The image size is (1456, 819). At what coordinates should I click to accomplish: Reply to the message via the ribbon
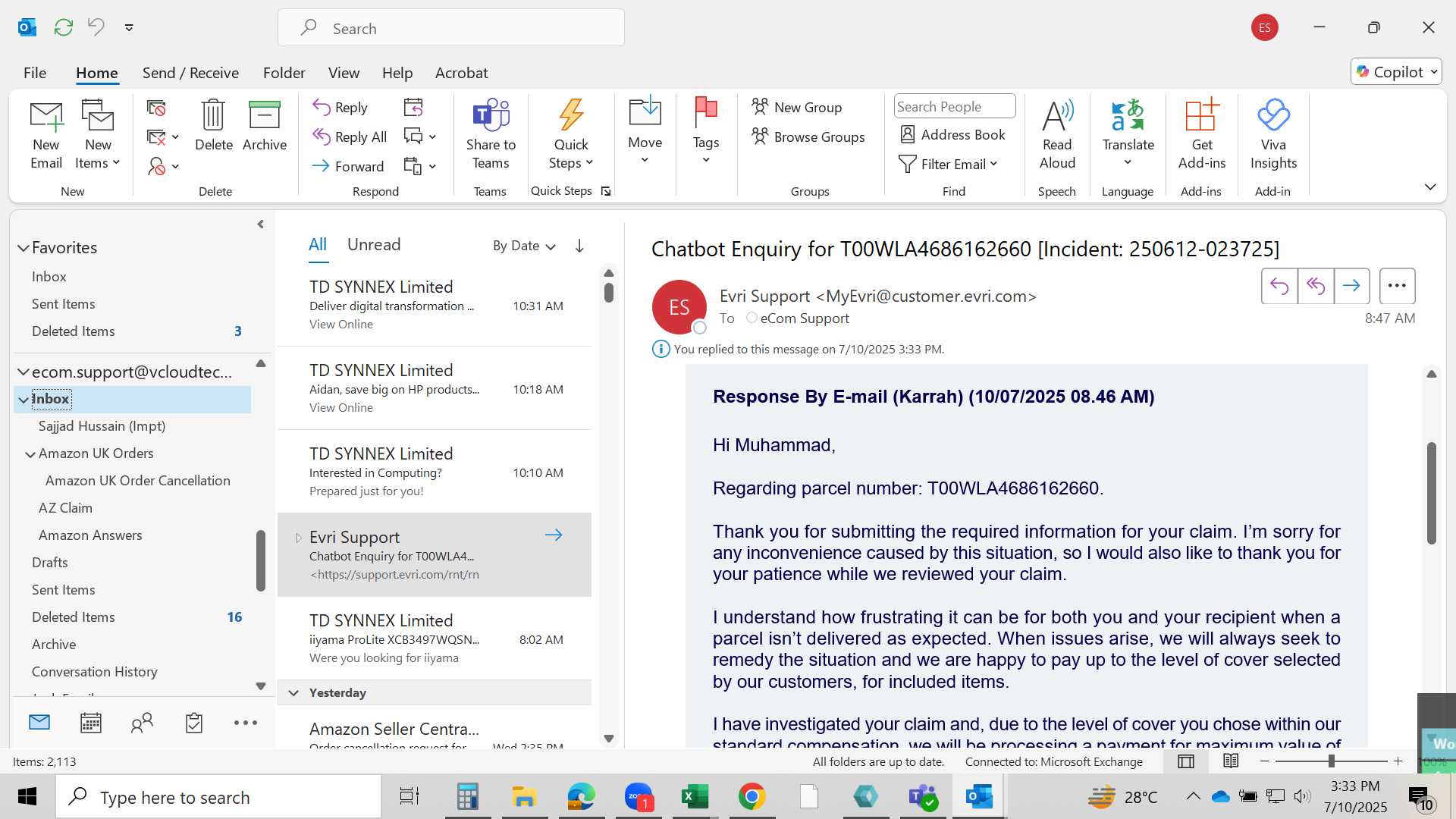pos(340,108)
